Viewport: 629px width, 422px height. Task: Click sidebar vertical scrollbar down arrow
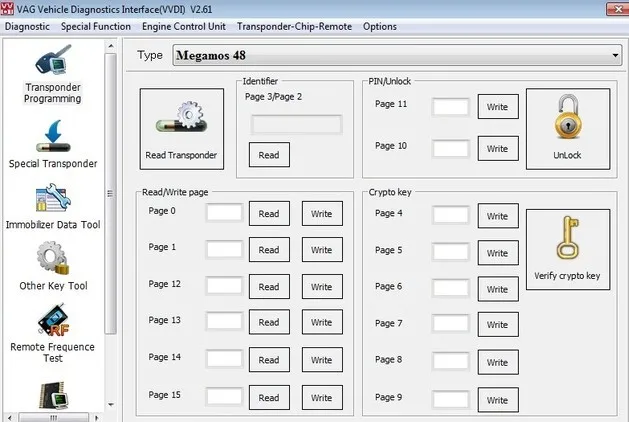point(111,404)
